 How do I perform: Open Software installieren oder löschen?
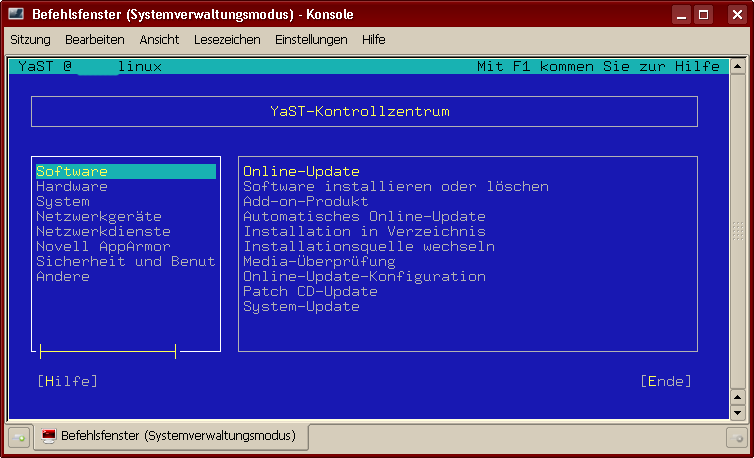[x=396, y=187]
